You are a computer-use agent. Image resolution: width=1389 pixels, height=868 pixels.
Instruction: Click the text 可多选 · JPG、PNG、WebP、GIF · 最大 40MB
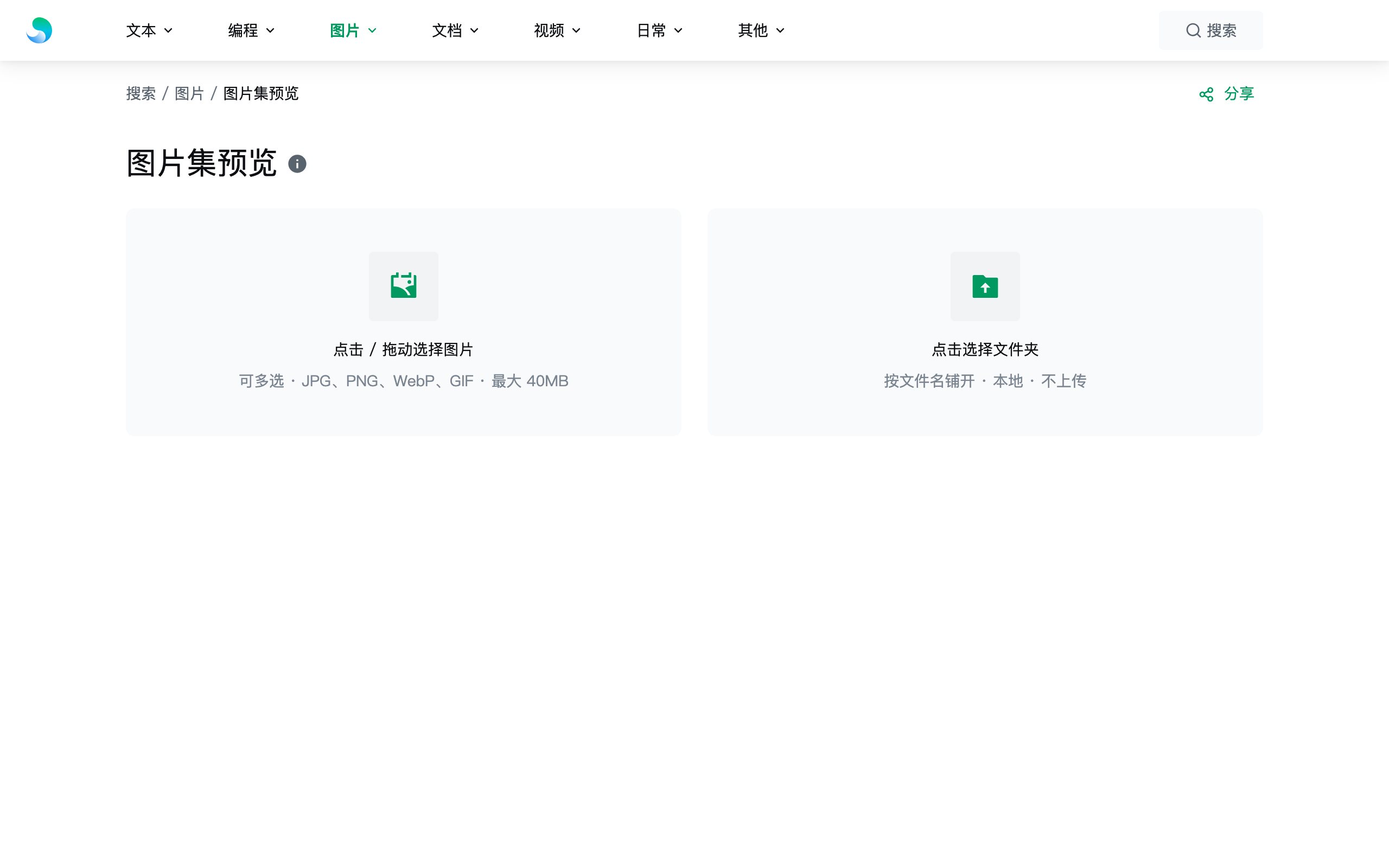(x=404, y=381)
